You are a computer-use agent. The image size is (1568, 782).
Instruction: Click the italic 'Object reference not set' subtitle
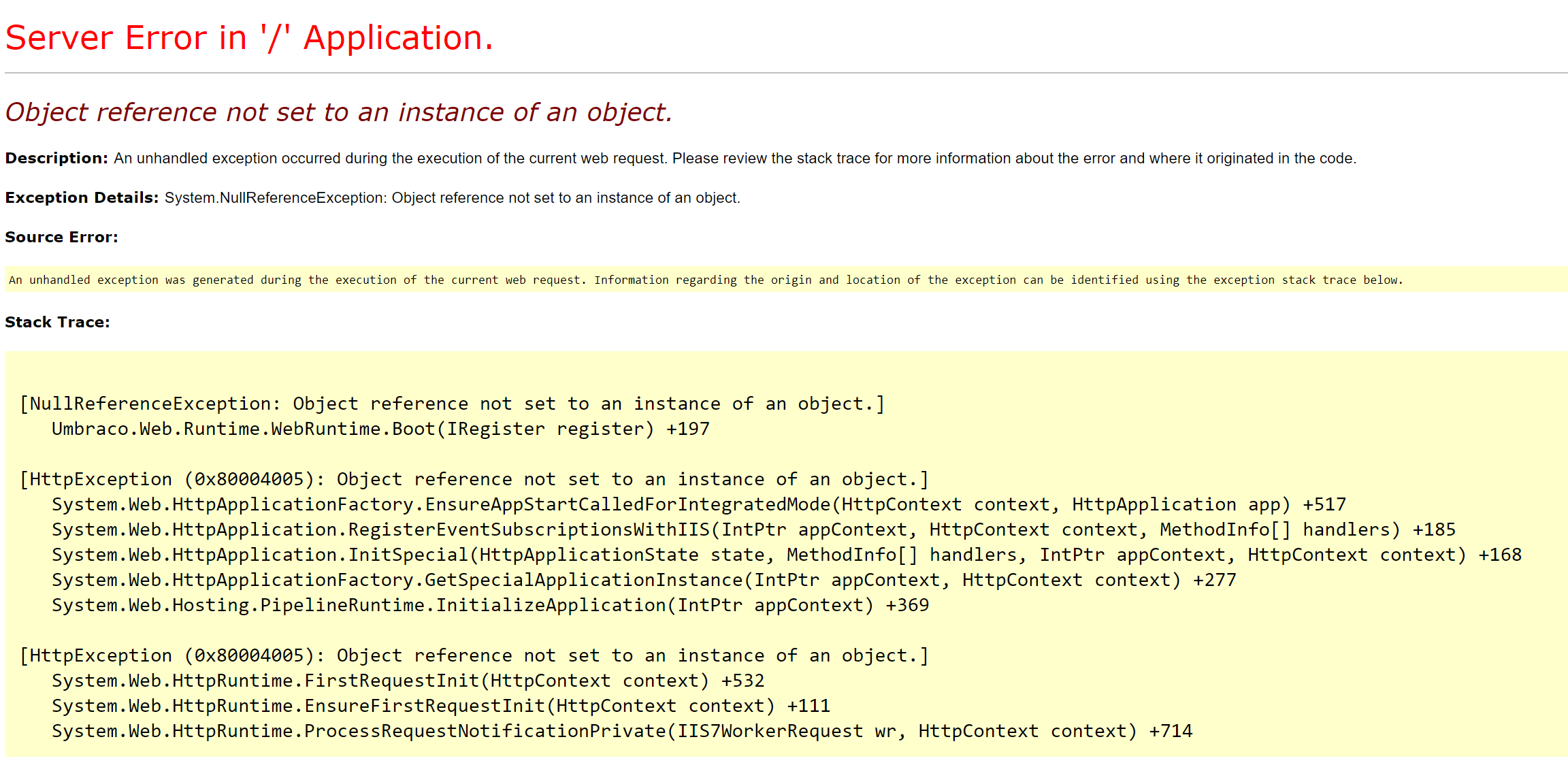338,112
